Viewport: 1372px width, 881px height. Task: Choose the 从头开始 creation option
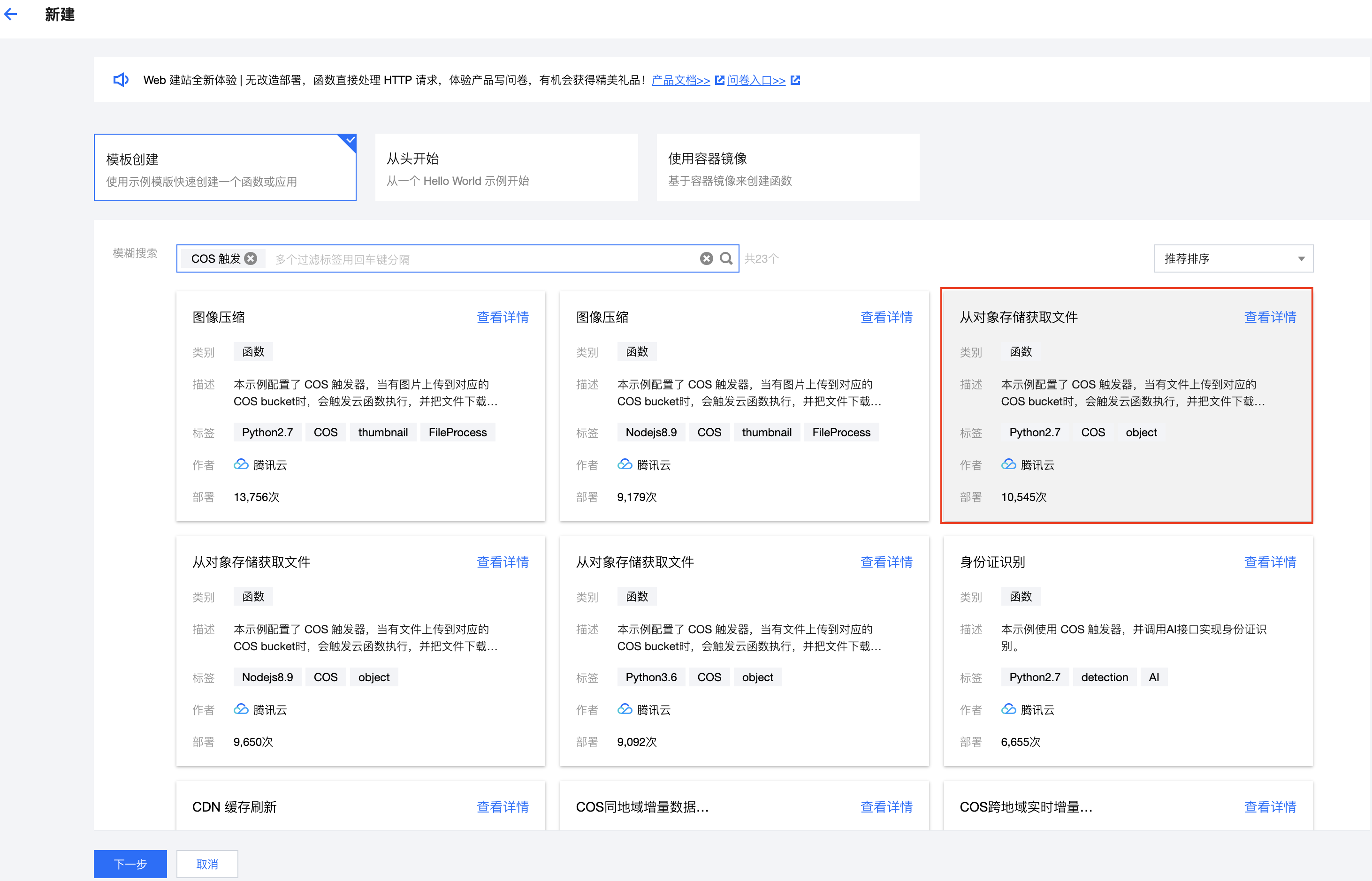506,167
